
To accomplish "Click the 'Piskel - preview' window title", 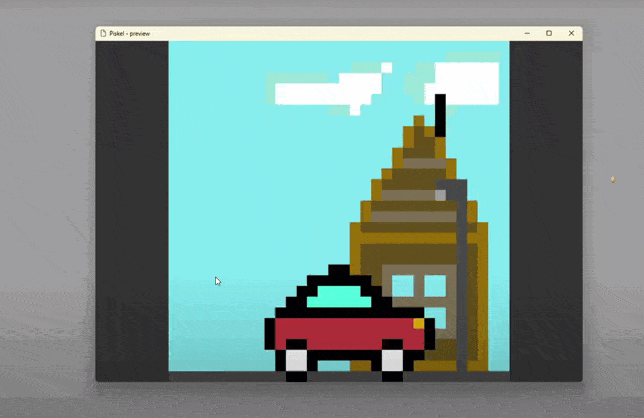I will pyautogui.click(x=130, y=33).
